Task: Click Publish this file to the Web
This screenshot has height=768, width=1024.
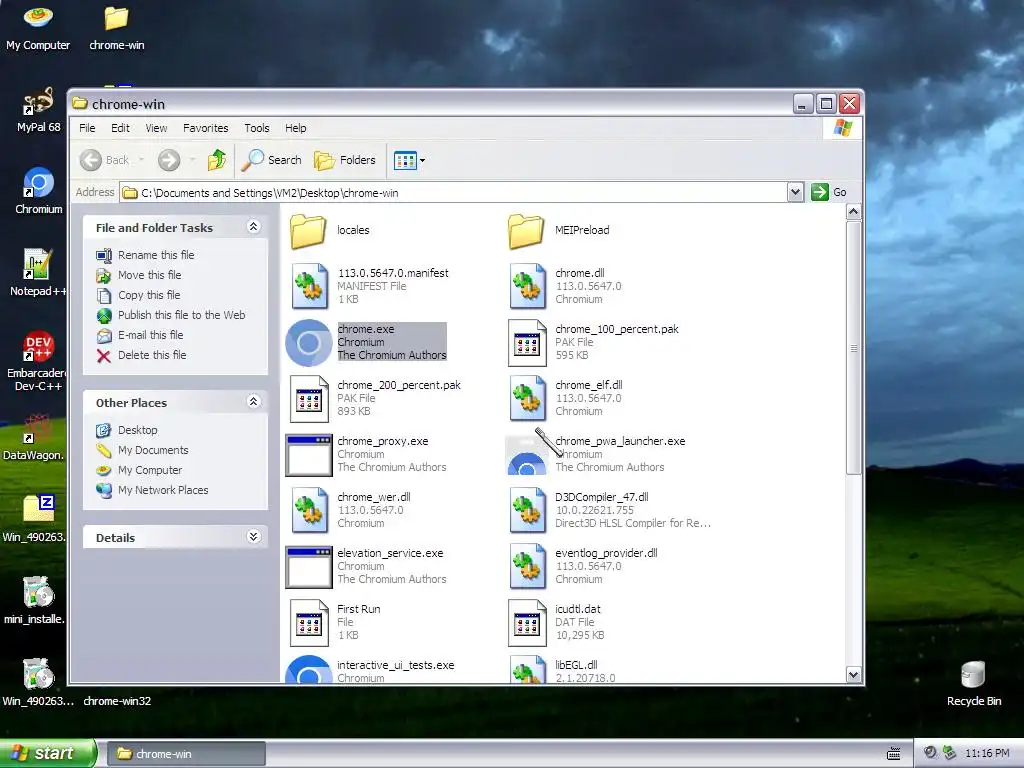Action: tap(182, 315)
